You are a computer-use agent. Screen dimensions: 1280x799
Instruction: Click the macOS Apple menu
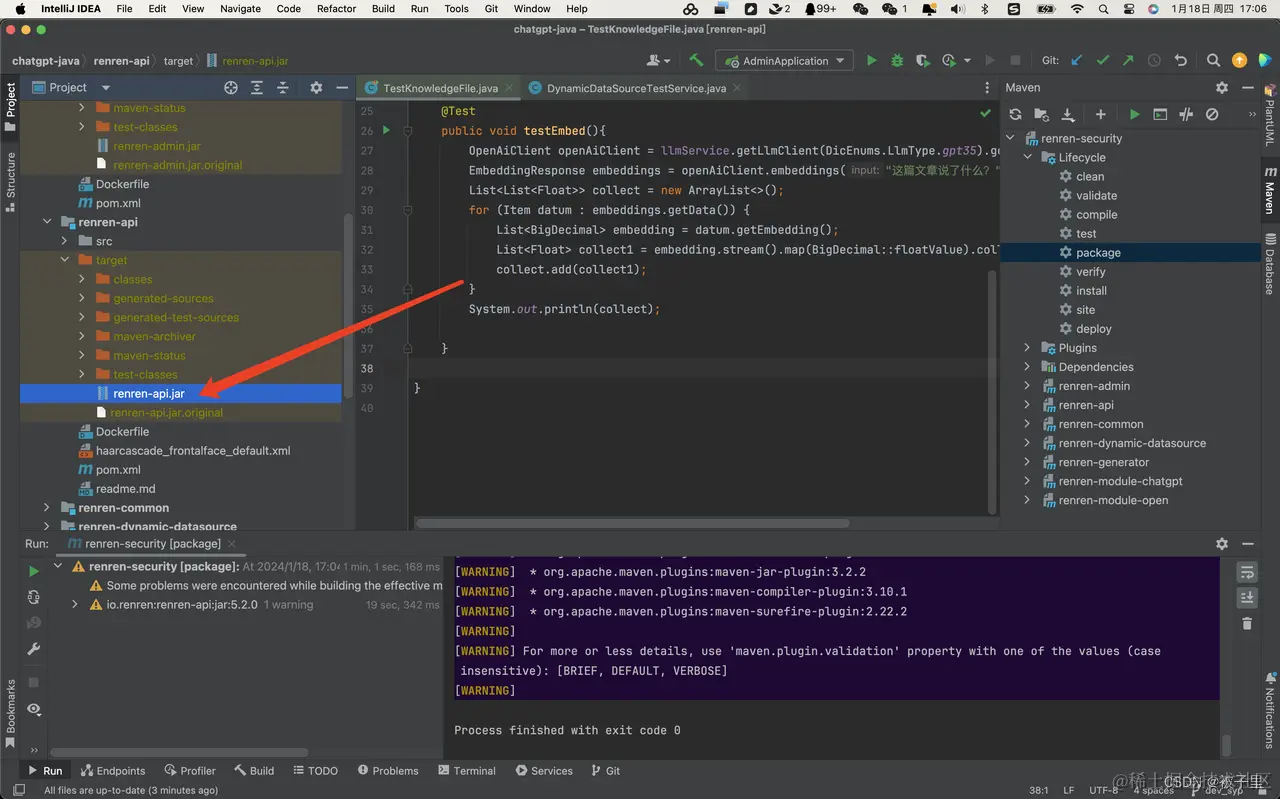pyautogui.click(x=19, y=9)
